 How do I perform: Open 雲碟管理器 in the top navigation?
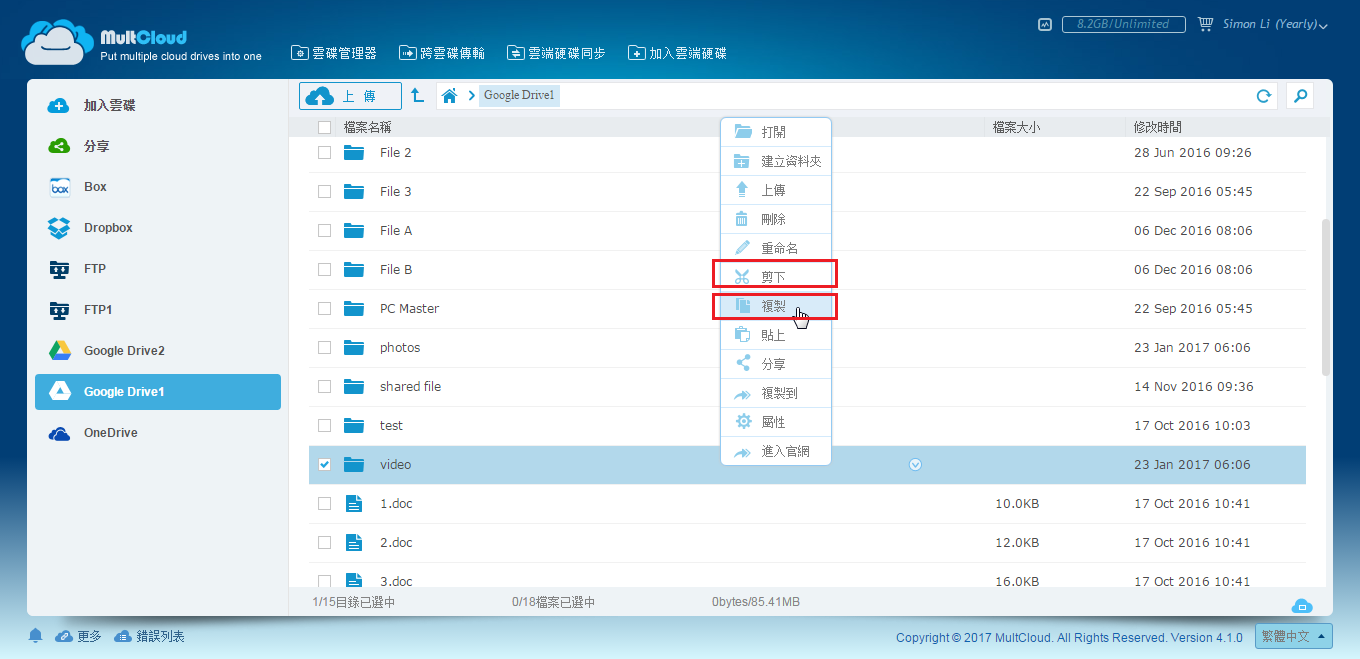point(334,53)
